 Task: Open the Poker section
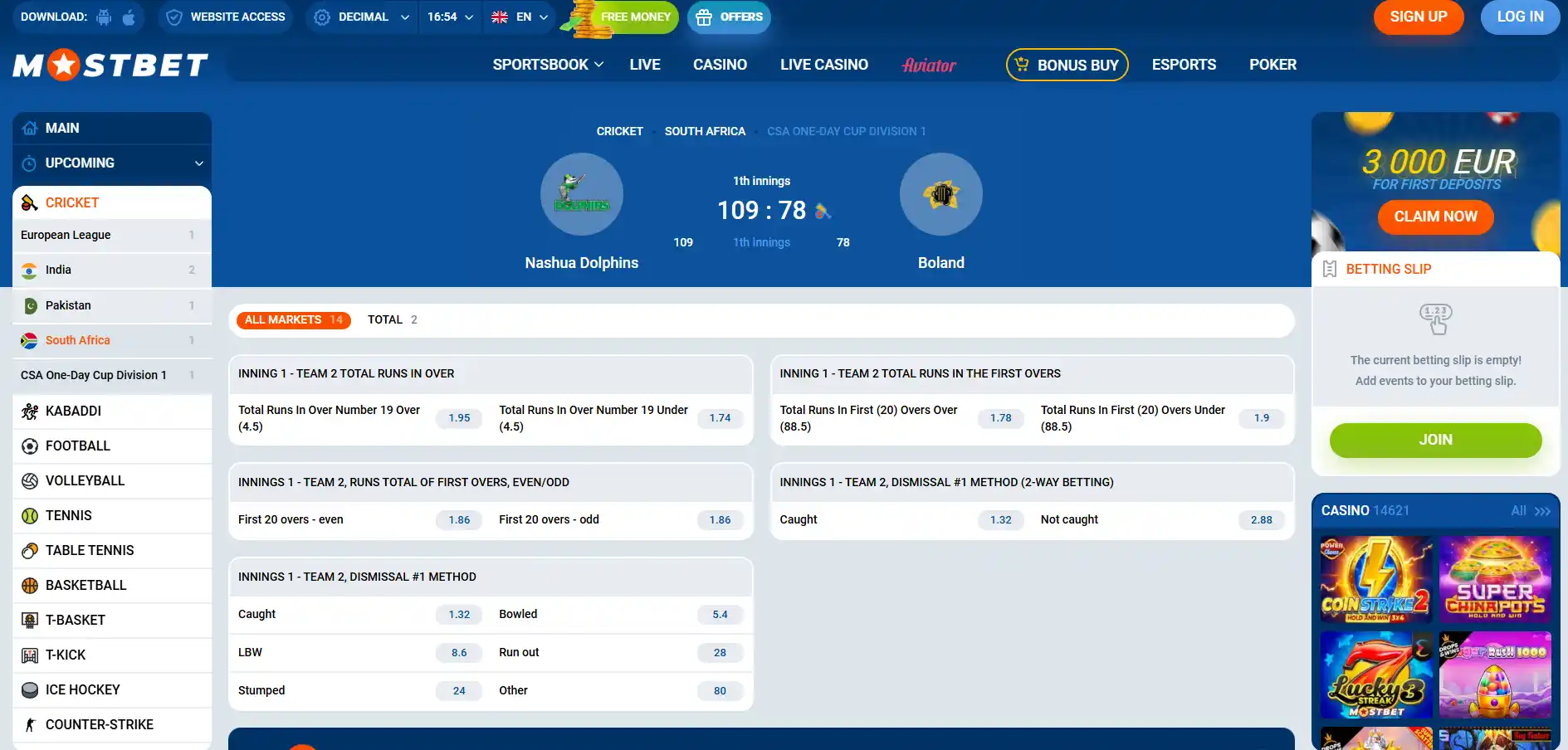point(1272,65)
